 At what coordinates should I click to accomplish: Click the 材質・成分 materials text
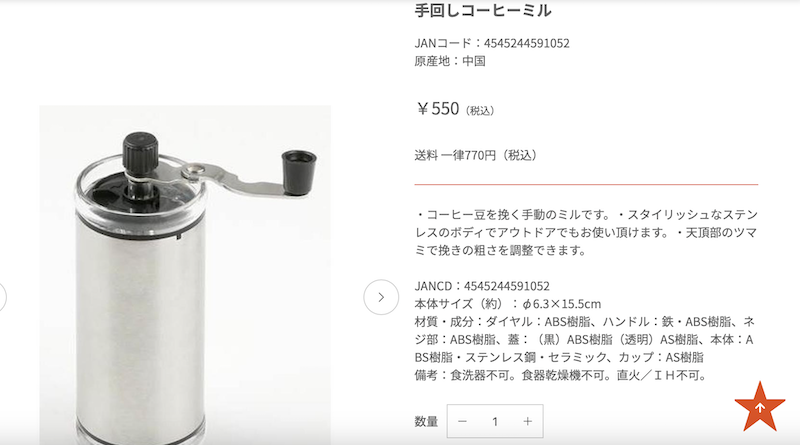click(x=585, y=339)
